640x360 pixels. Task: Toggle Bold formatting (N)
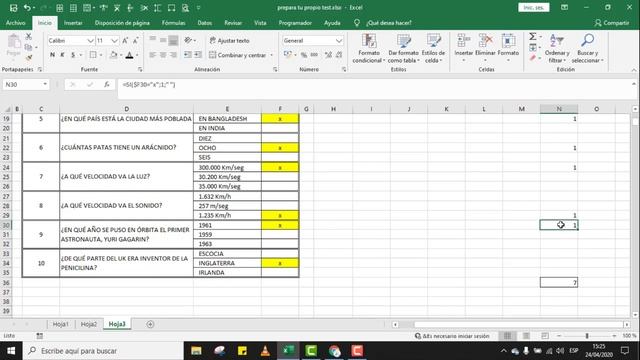pyautogui.click(x=52, y=55)
